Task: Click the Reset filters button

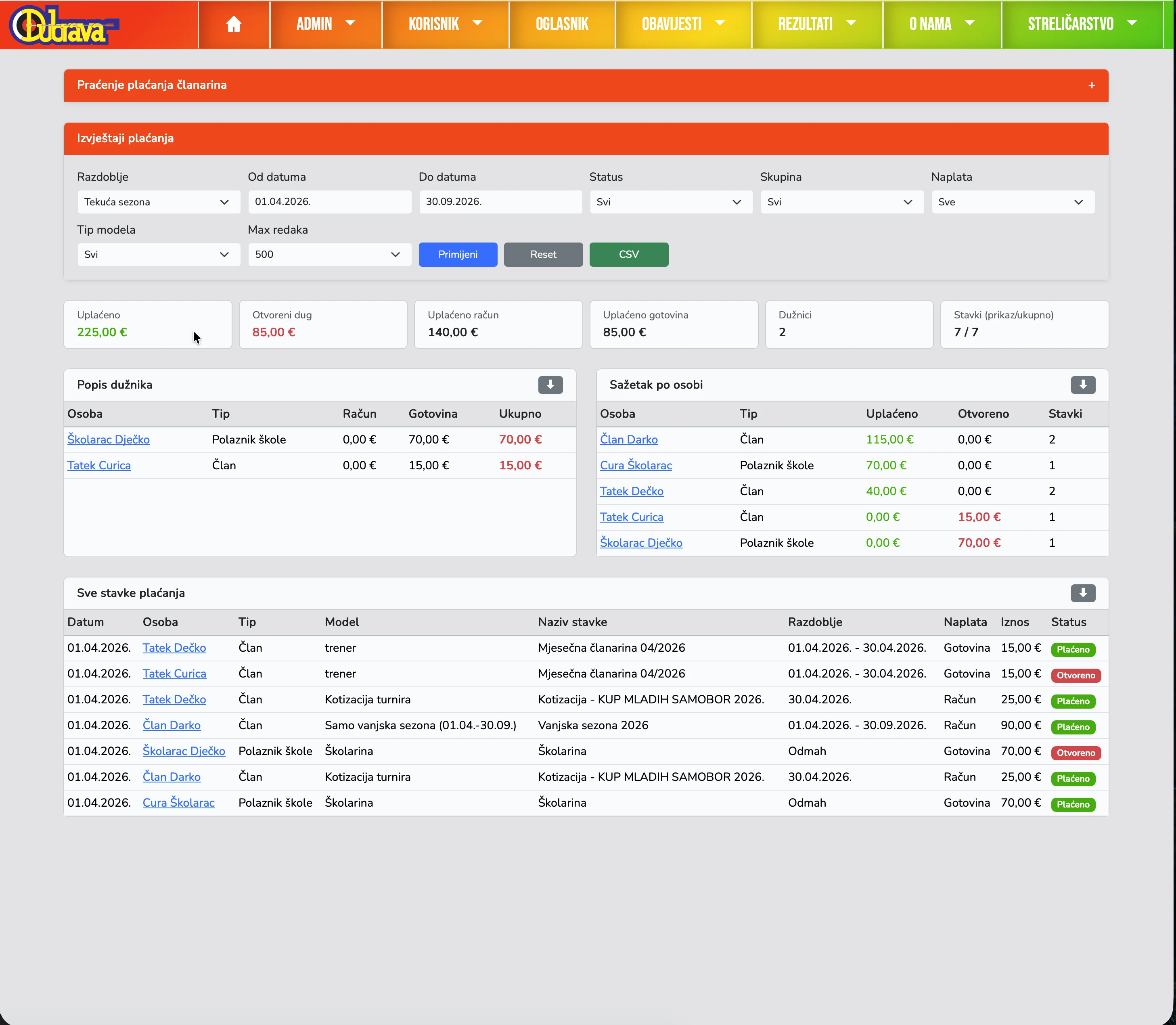Action: point(543,255)
